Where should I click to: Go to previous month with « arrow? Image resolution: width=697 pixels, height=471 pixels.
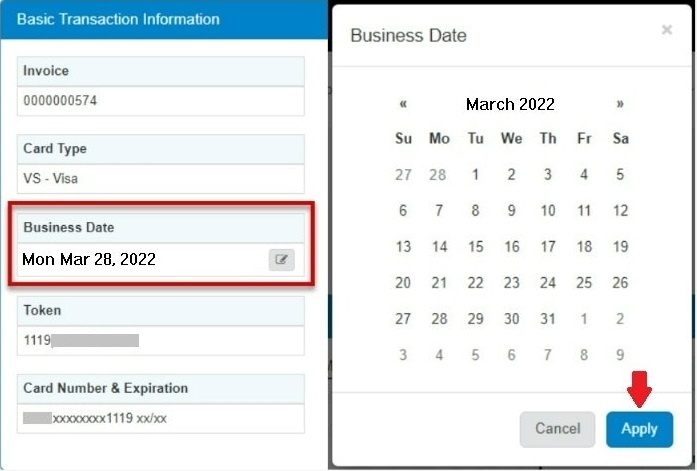click(x=403, y=104)
